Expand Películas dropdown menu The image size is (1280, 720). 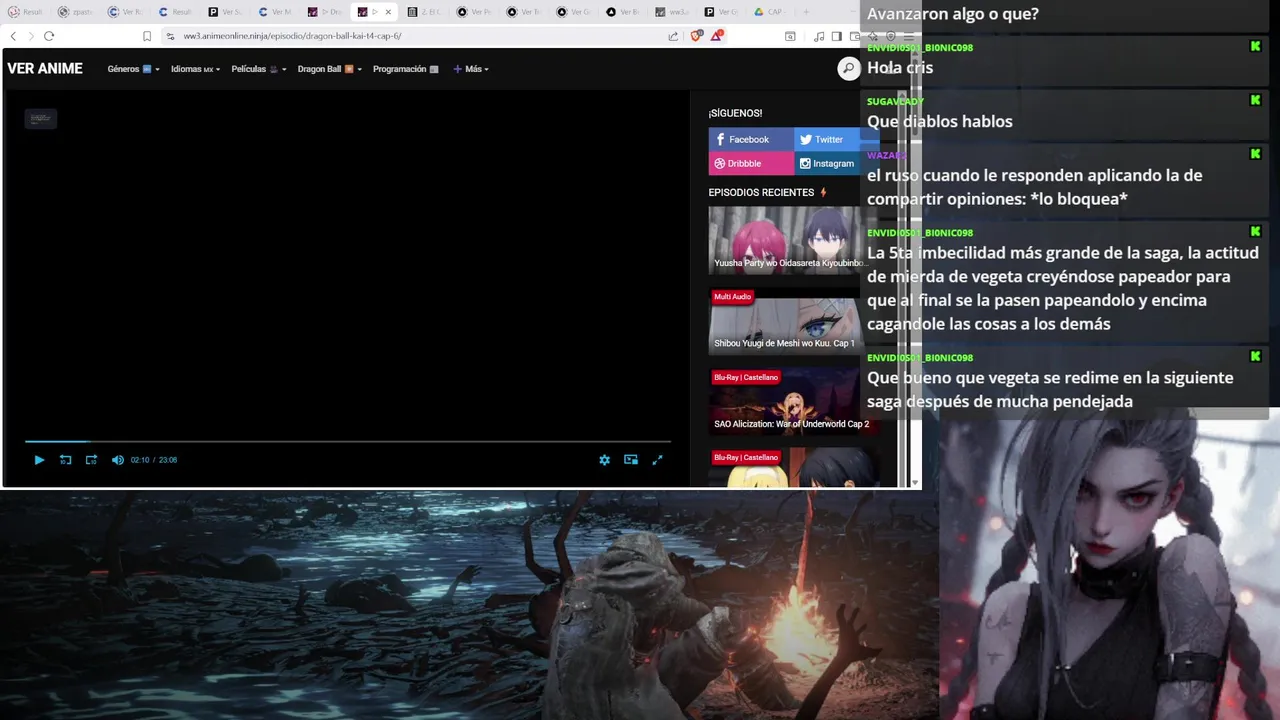click(x=259, y=69)
